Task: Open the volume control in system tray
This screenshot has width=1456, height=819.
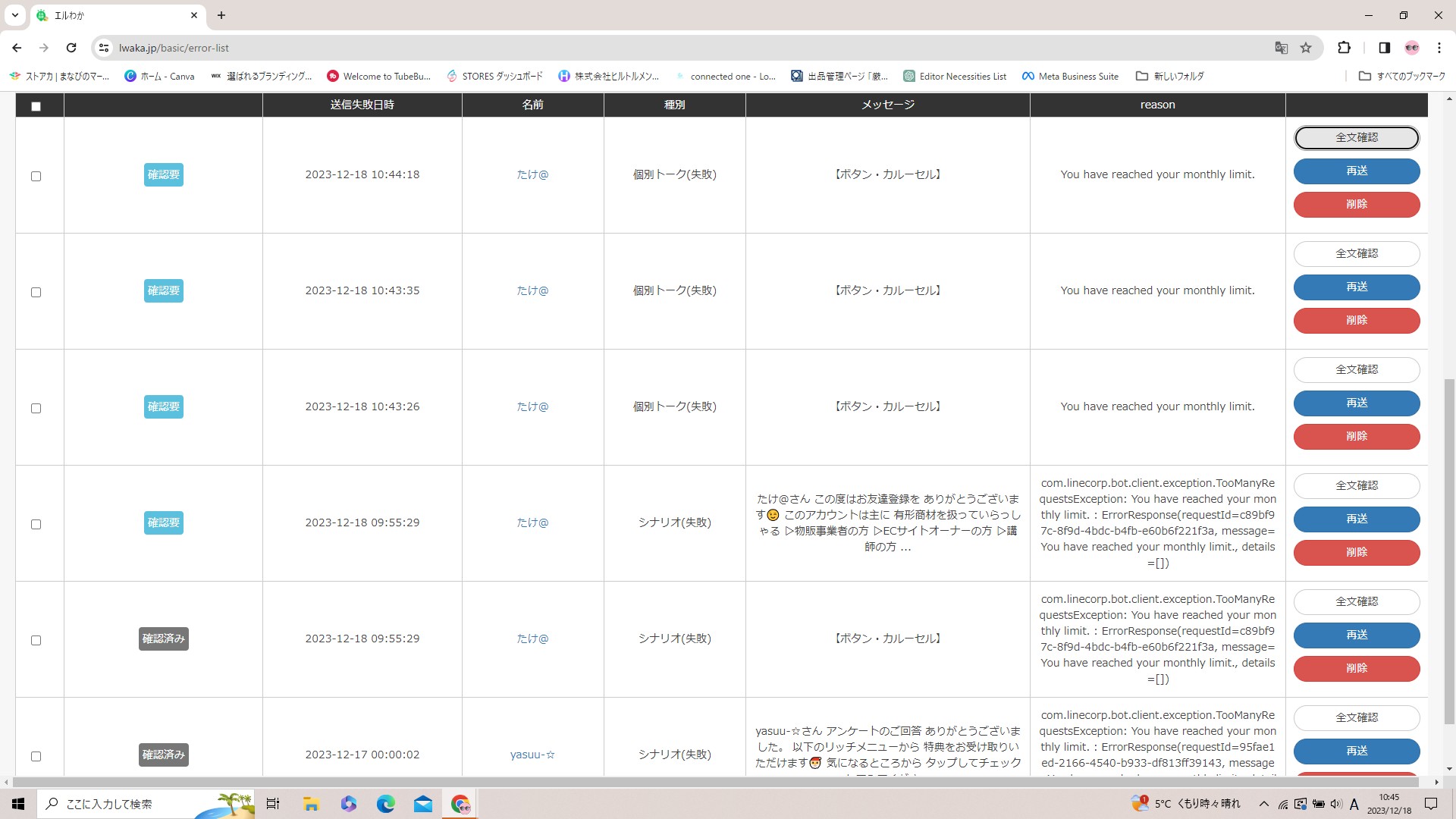Action: (1336, 804)
